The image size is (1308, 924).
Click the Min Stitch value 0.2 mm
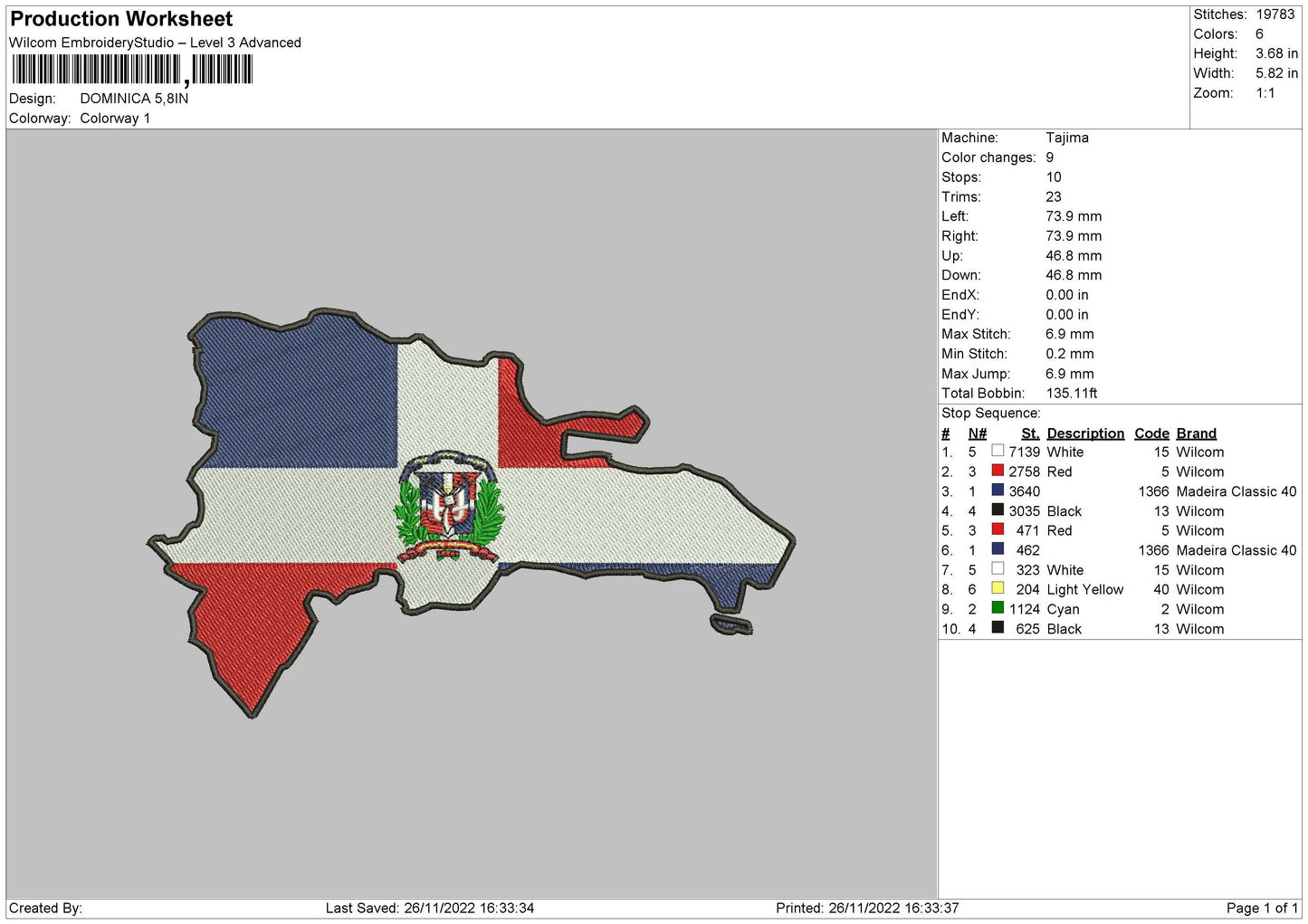tap(1070, 354)
